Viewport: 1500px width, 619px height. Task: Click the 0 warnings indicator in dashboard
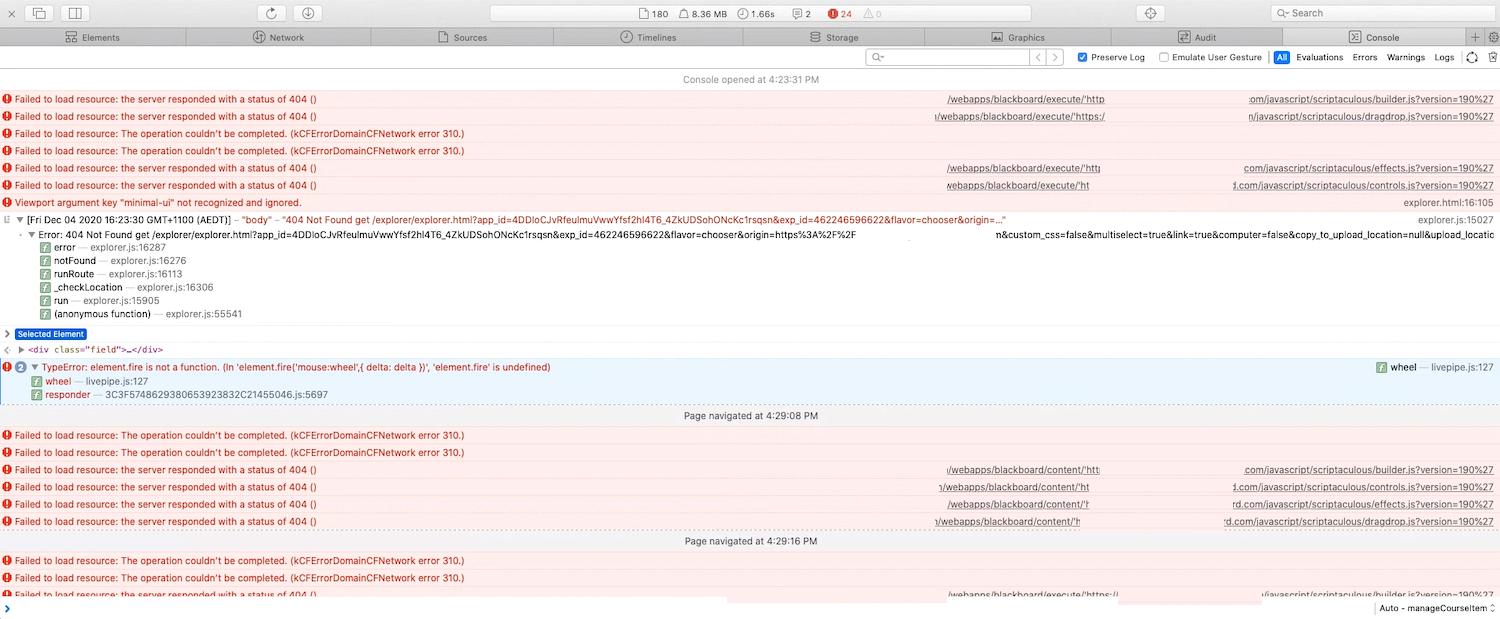[872, 14]
